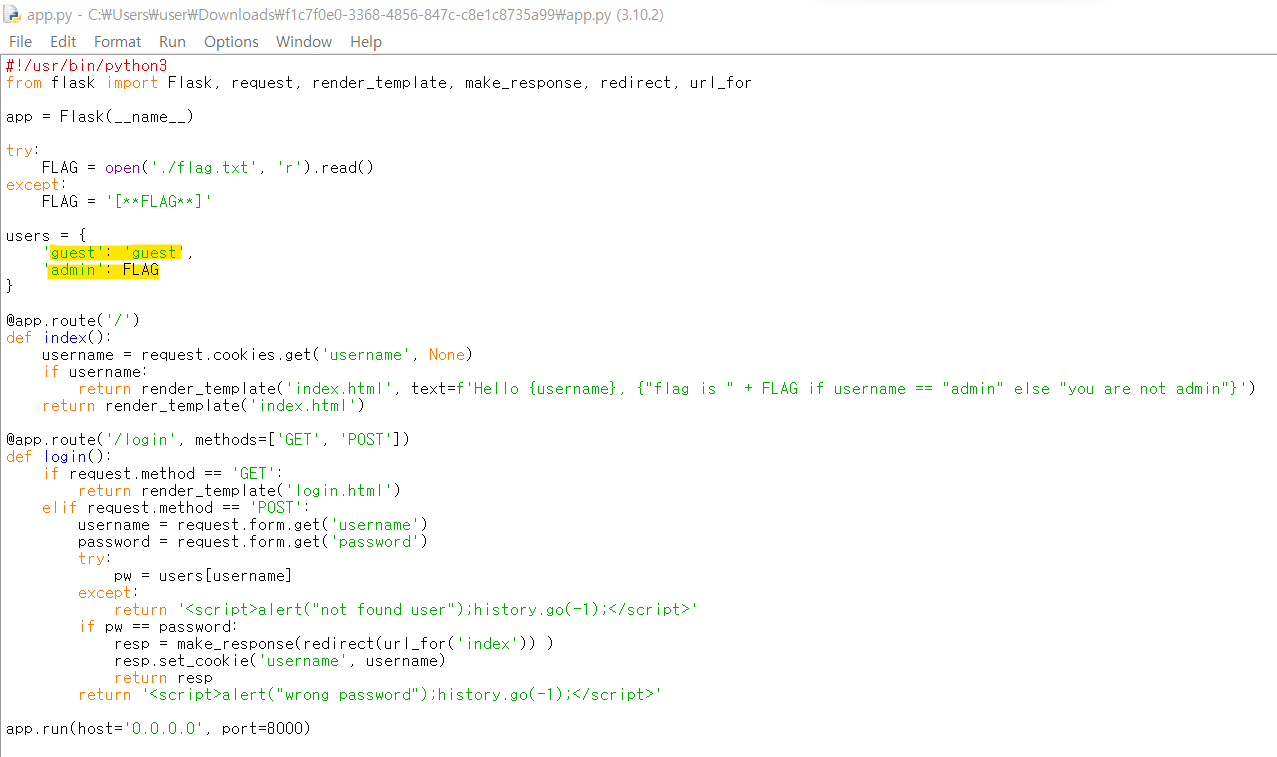Click the closing brace of users dict
The image size is (1277, 757).
[10, 286]
